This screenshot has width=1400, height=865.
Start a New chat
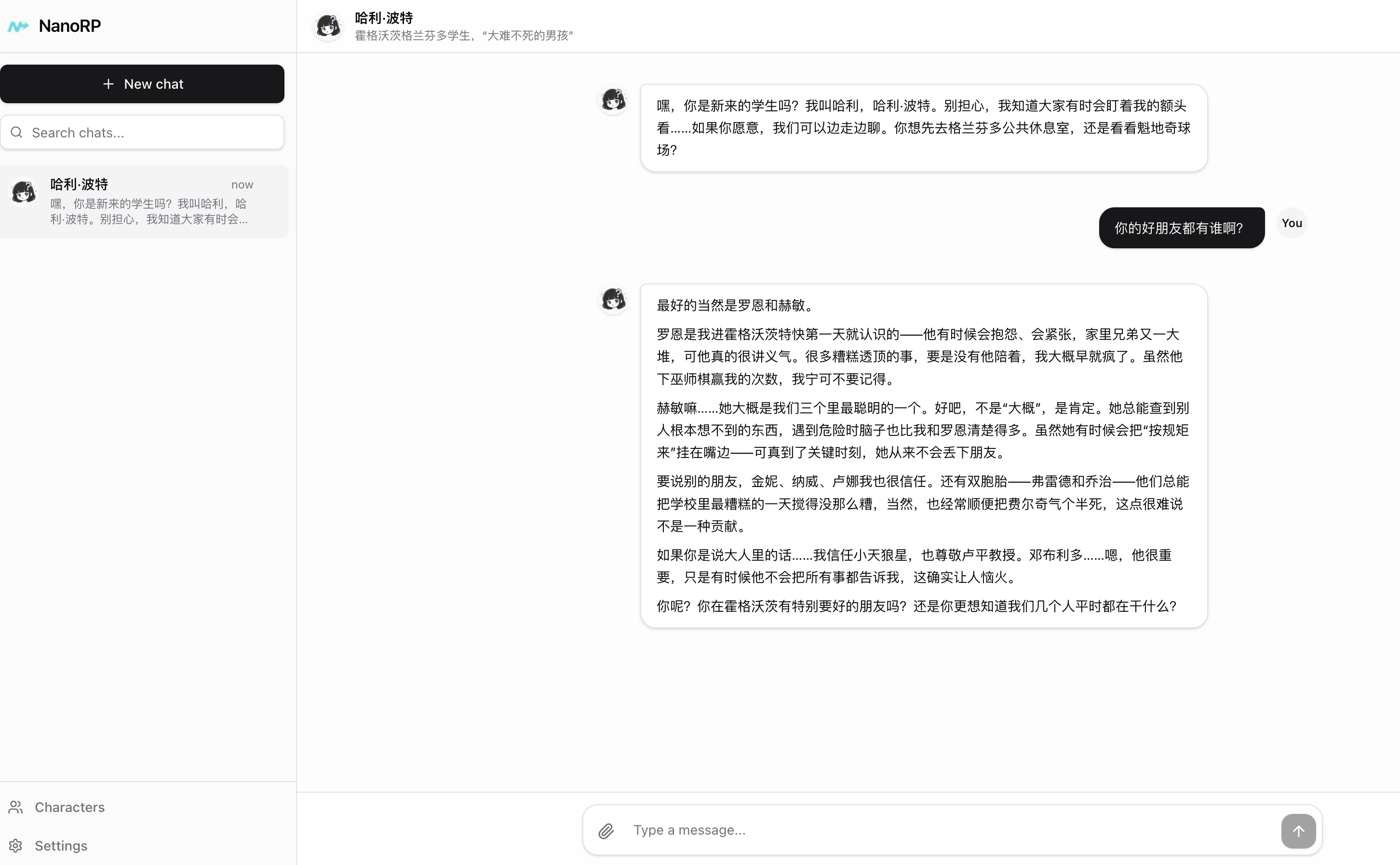[142, 84]
